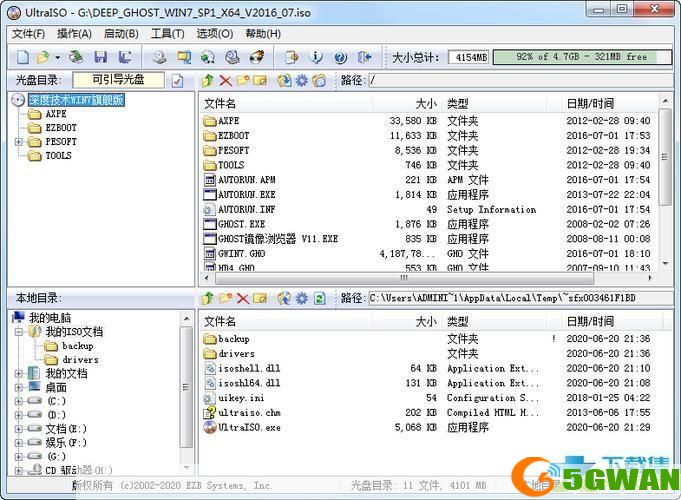Open the 工具(T) menu

pos(168,33)
